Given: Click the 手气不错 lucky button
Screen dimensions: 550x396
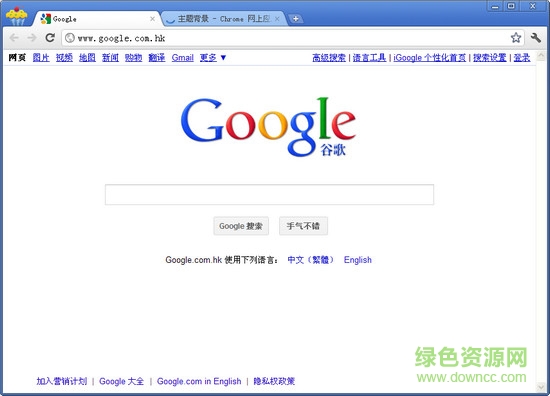Looking at the screenshot, I should [303, 226].
